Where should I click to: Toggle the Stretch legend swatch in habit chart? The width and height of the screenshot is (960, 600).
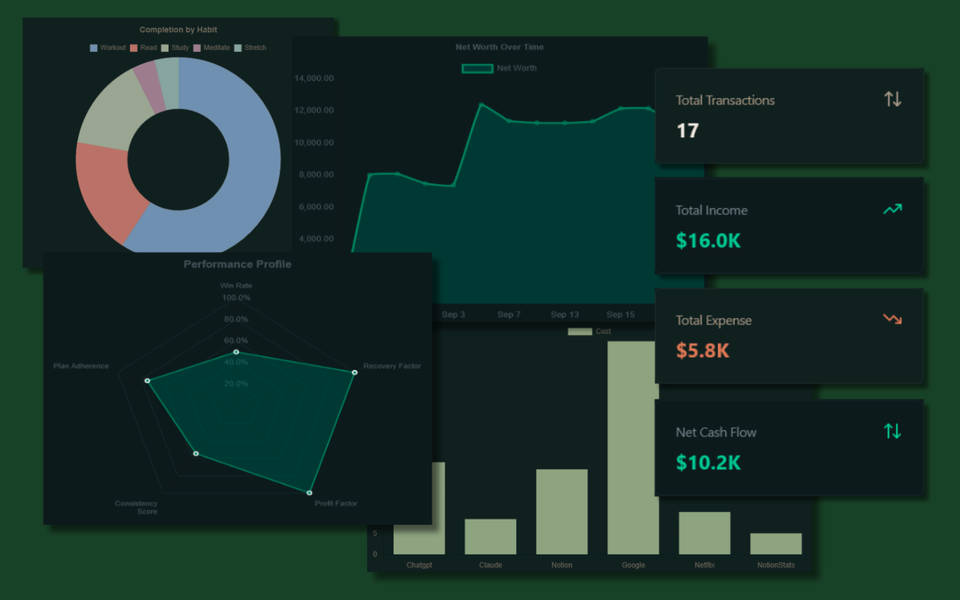click(x=238, y=48)
